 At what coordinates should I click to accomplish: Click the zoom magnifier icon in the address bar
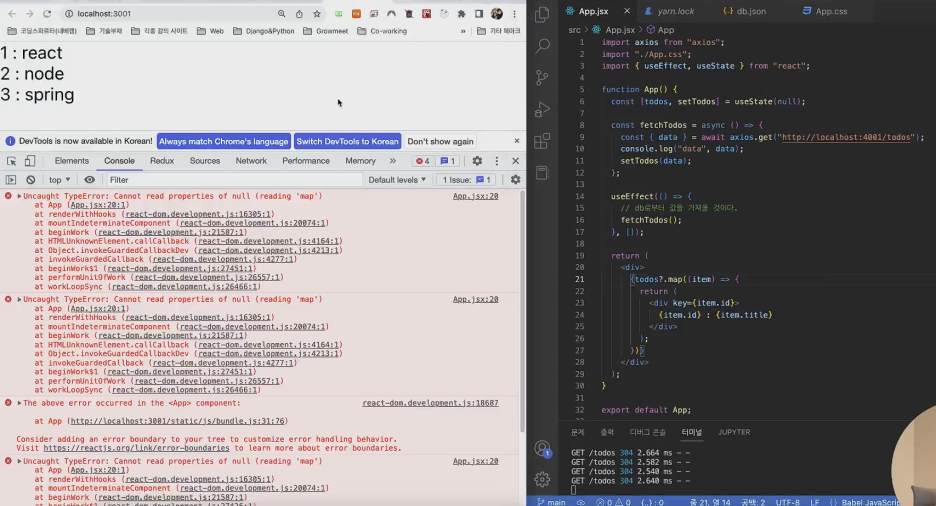282,14
